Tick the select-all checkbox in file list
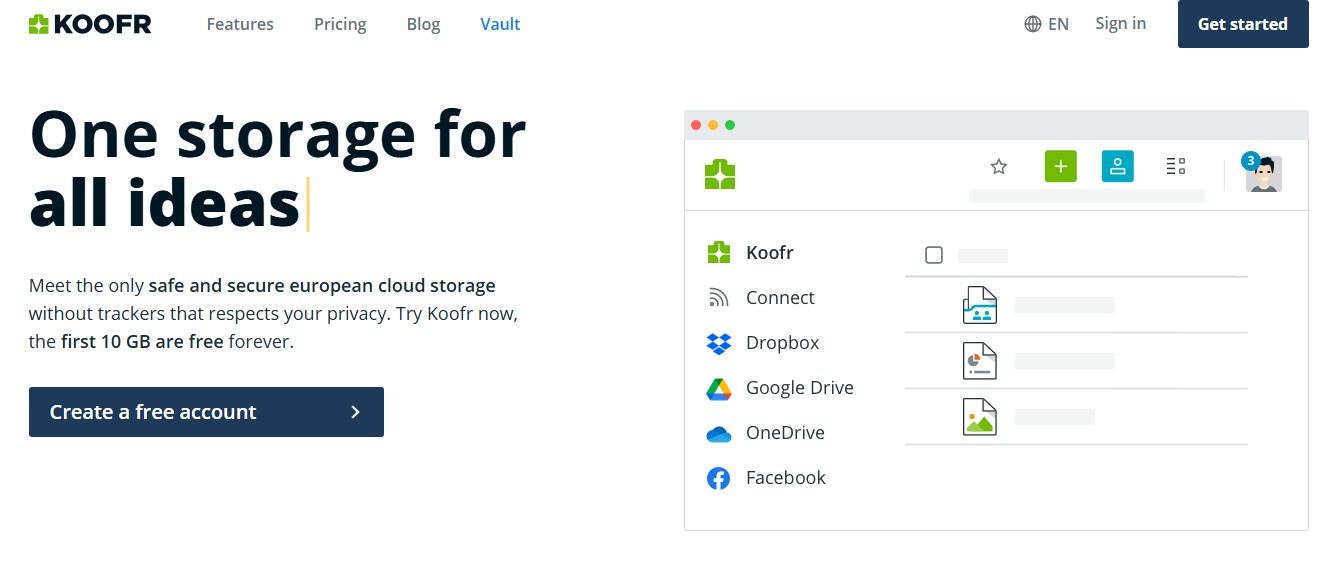This screenshot has height=562, width=1325. (x=934, y=255)
